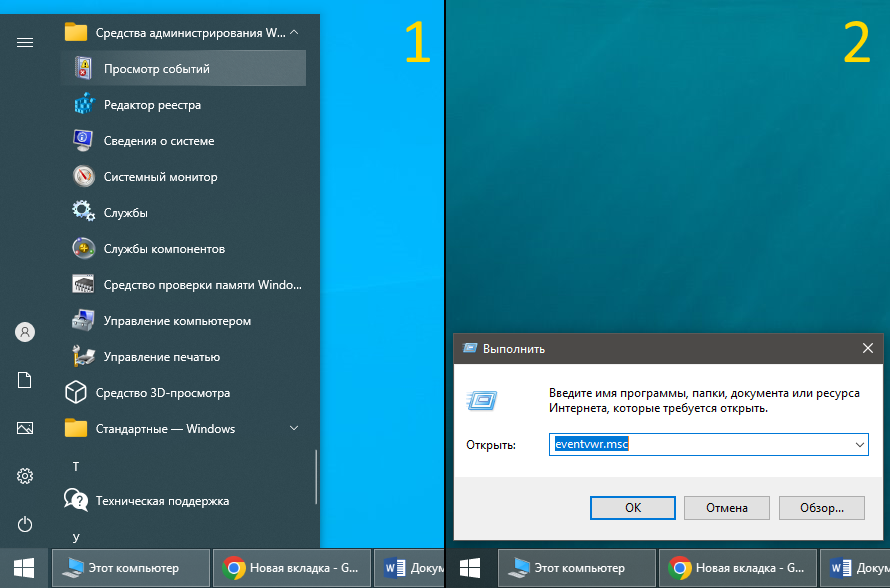Open the Print Management (Управление печатью) icon
890x588 pixels.
tap(83, 356)
